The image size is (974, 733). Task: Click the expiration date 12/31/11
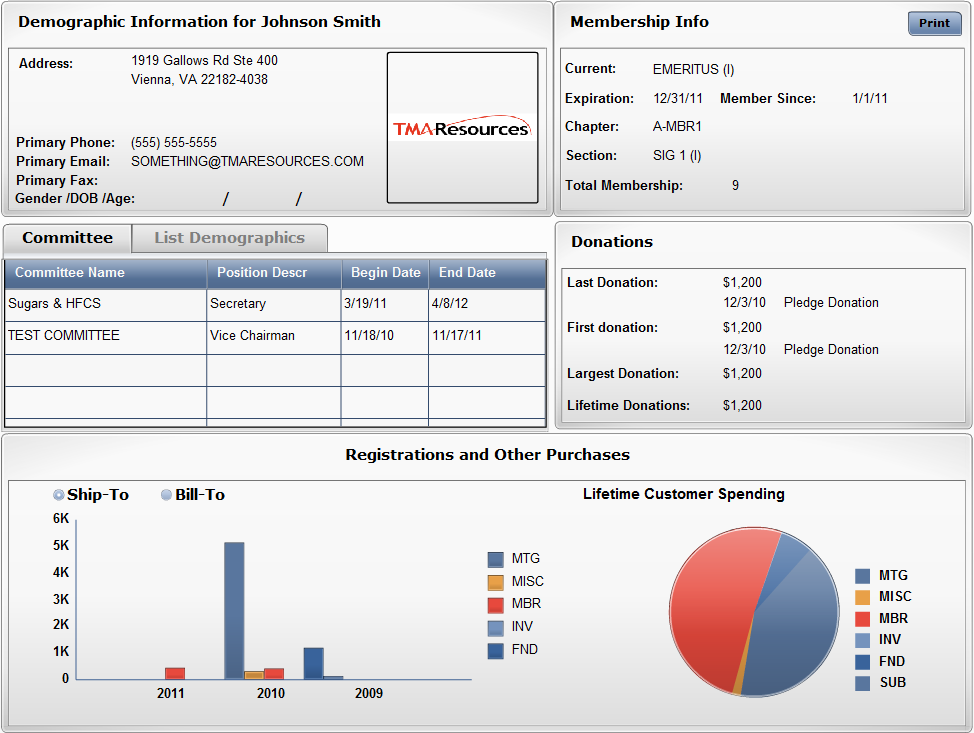tap(678, 99)
